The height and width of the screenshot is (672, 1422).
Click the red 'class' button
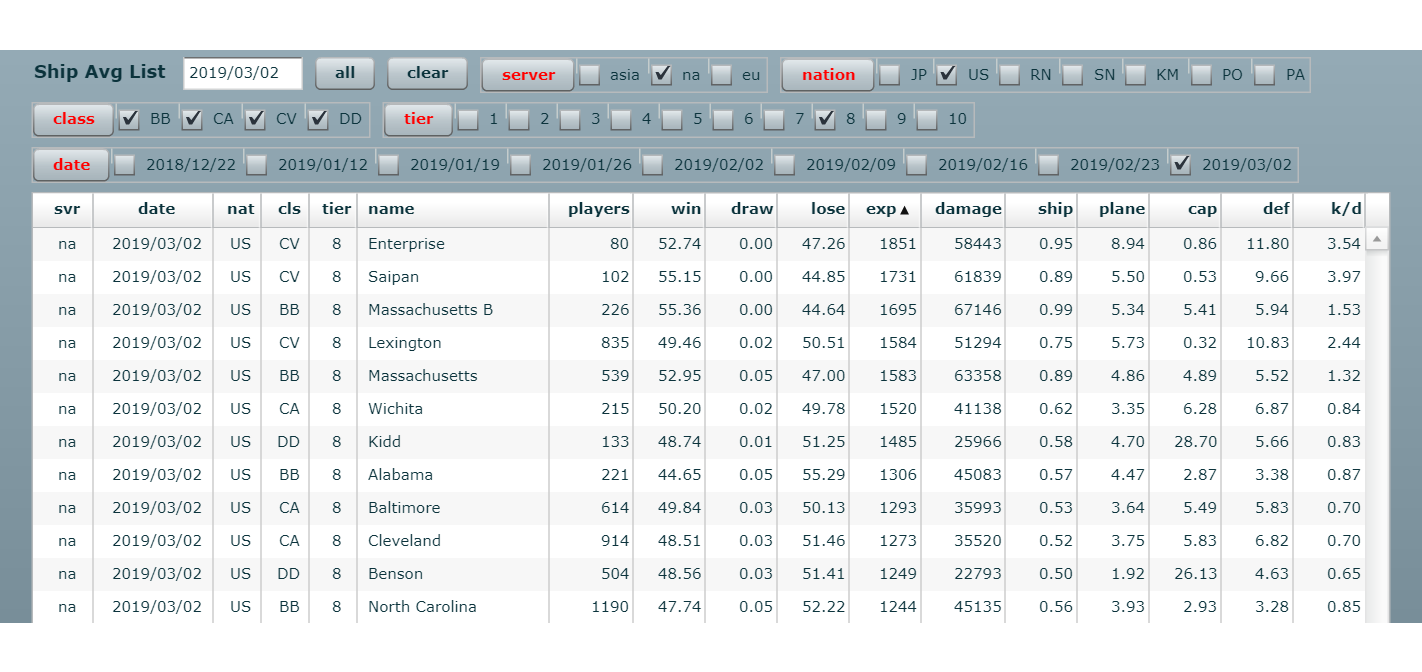(x=73, y=119)
